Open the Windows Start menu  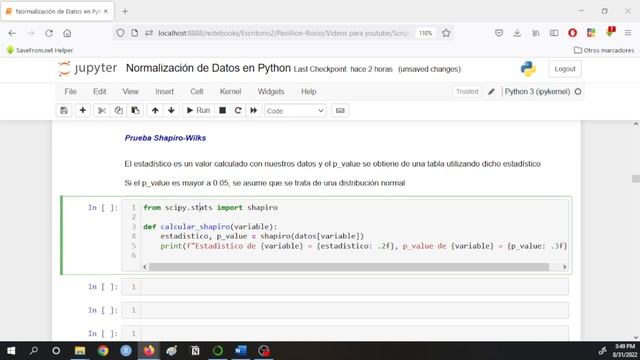click(x=11, y=351)
